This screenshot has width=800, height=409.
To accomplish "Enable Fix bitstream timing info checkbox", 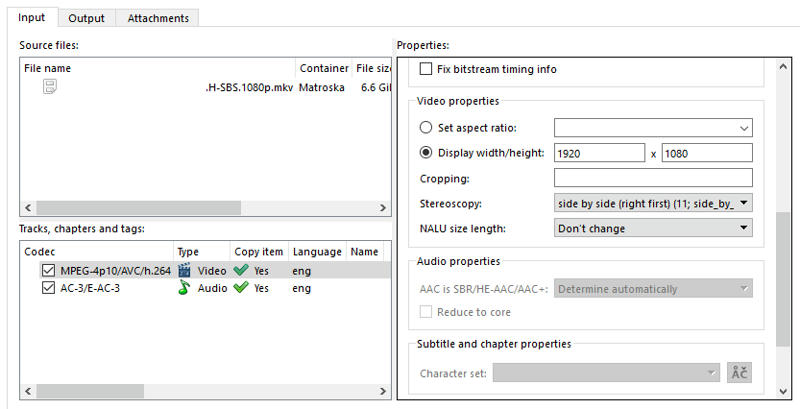I will coord(427,69).
